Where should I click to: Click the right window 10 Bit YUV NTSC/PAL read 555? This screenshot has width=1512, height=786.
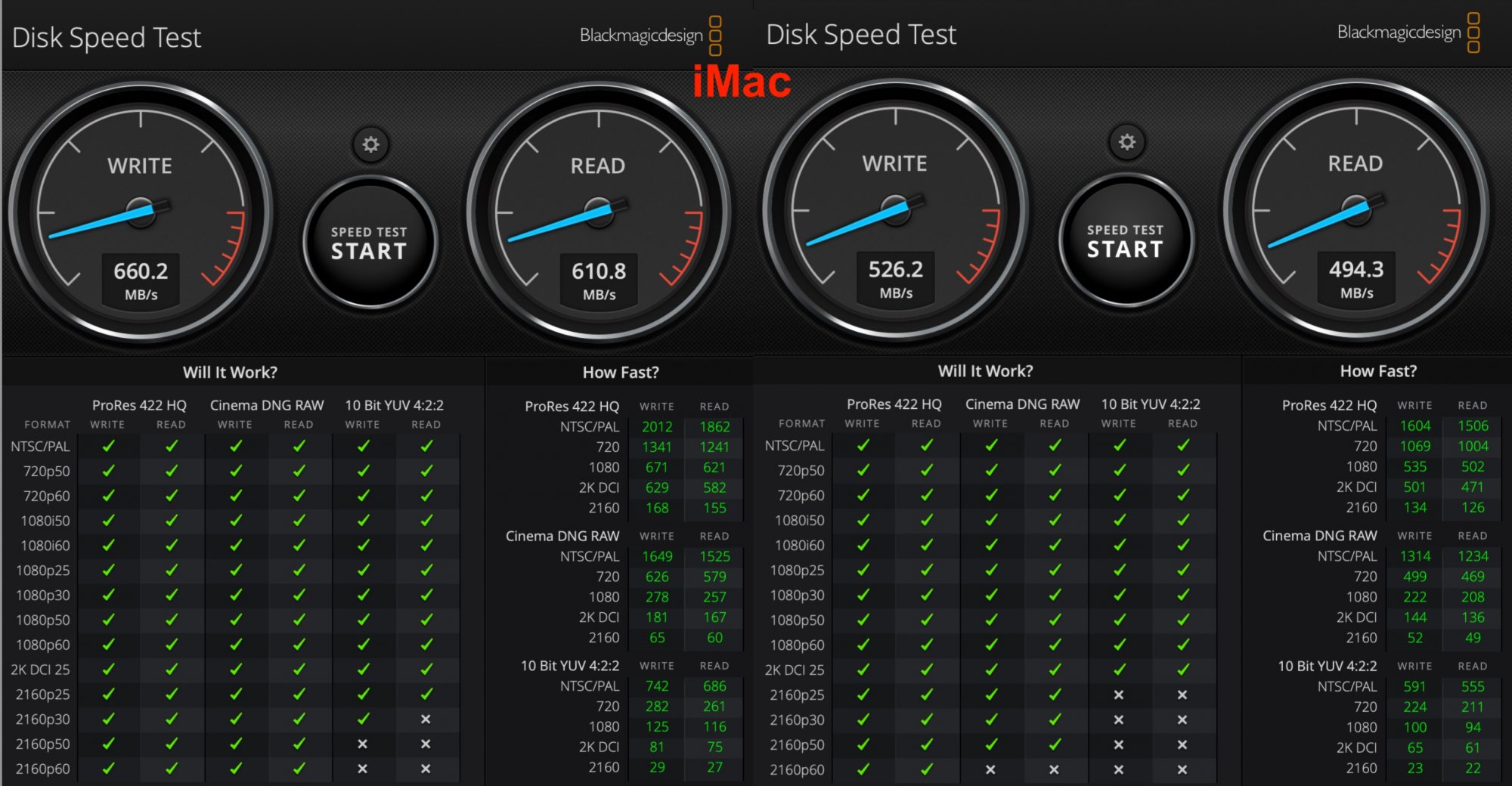click(1473, 686)
